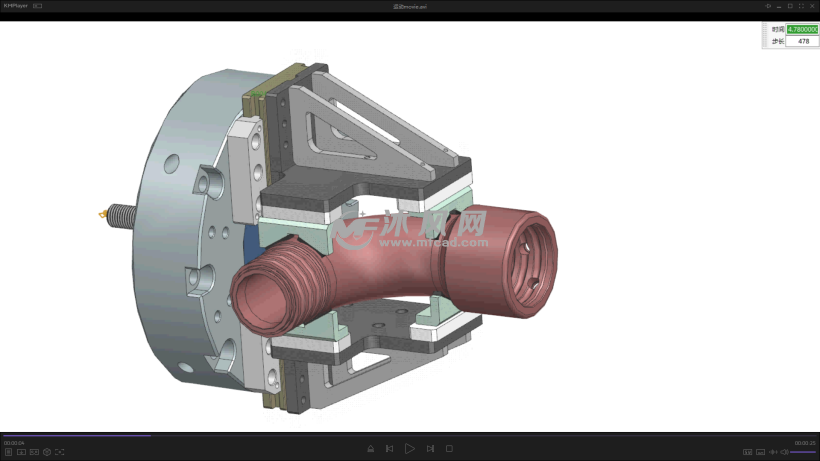The height and width of the screenshot is (461, 820).
Task: Click the first subtitle box icon at bottom-right
Action: coord(748,452)
